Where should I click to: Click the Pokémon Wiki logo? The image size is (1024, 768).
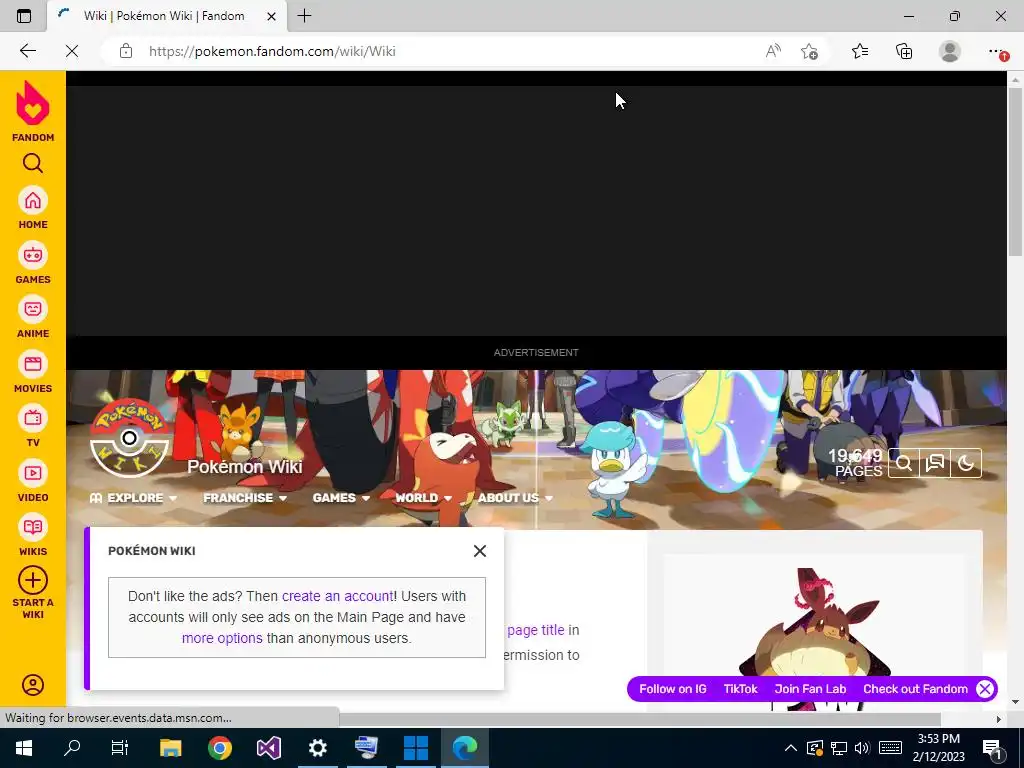coord(129,438)
